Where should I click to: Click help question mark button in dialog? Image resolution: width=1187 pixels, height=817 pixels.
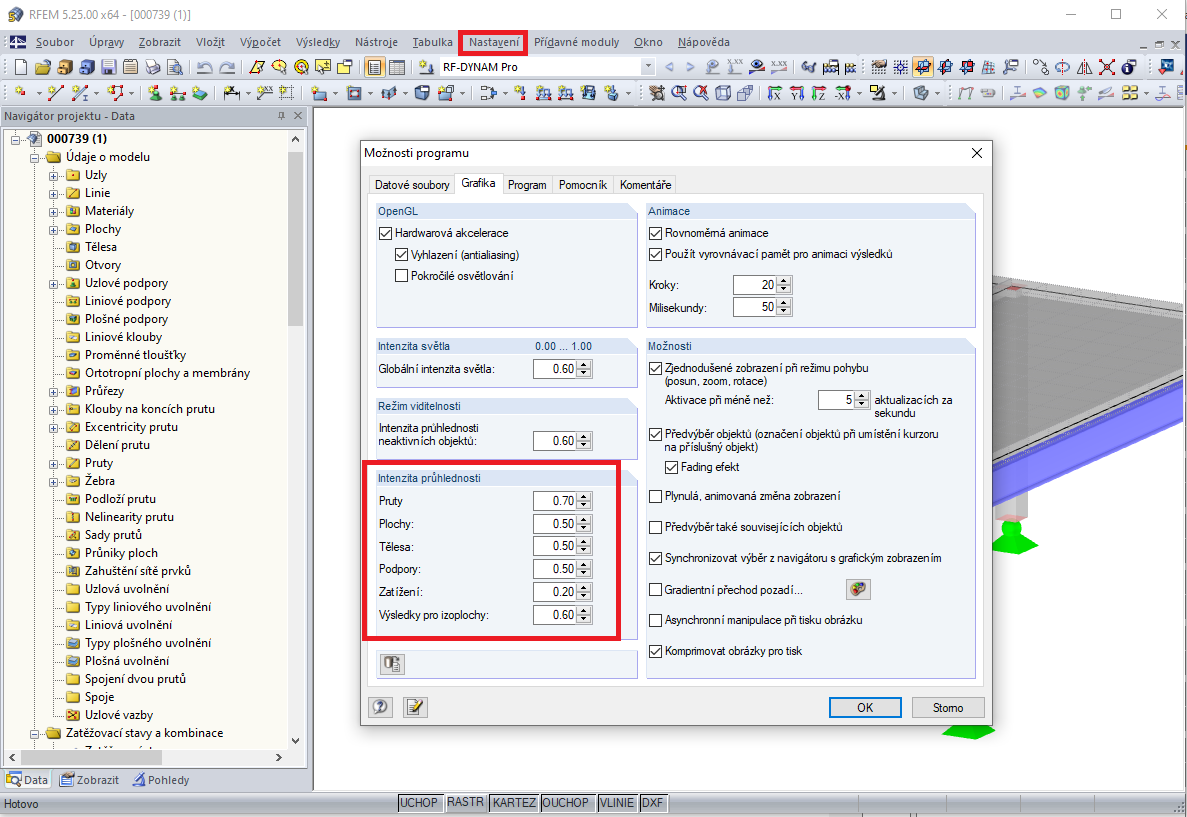380,707
